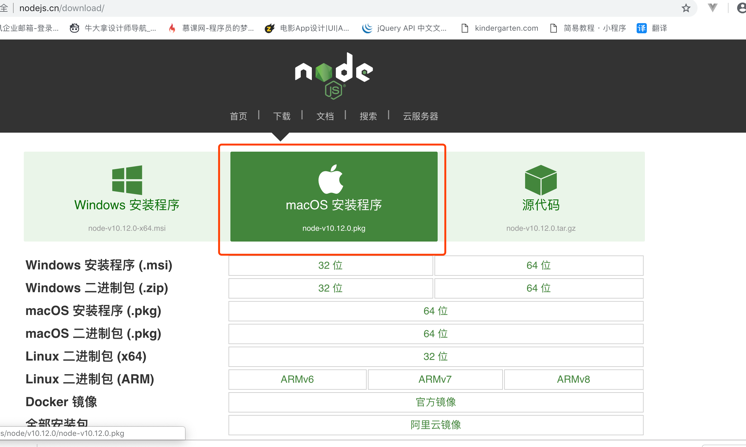Download 源代码 node-v10.12.0.tar.gz
746x447 pixels.
pos(541,196)
